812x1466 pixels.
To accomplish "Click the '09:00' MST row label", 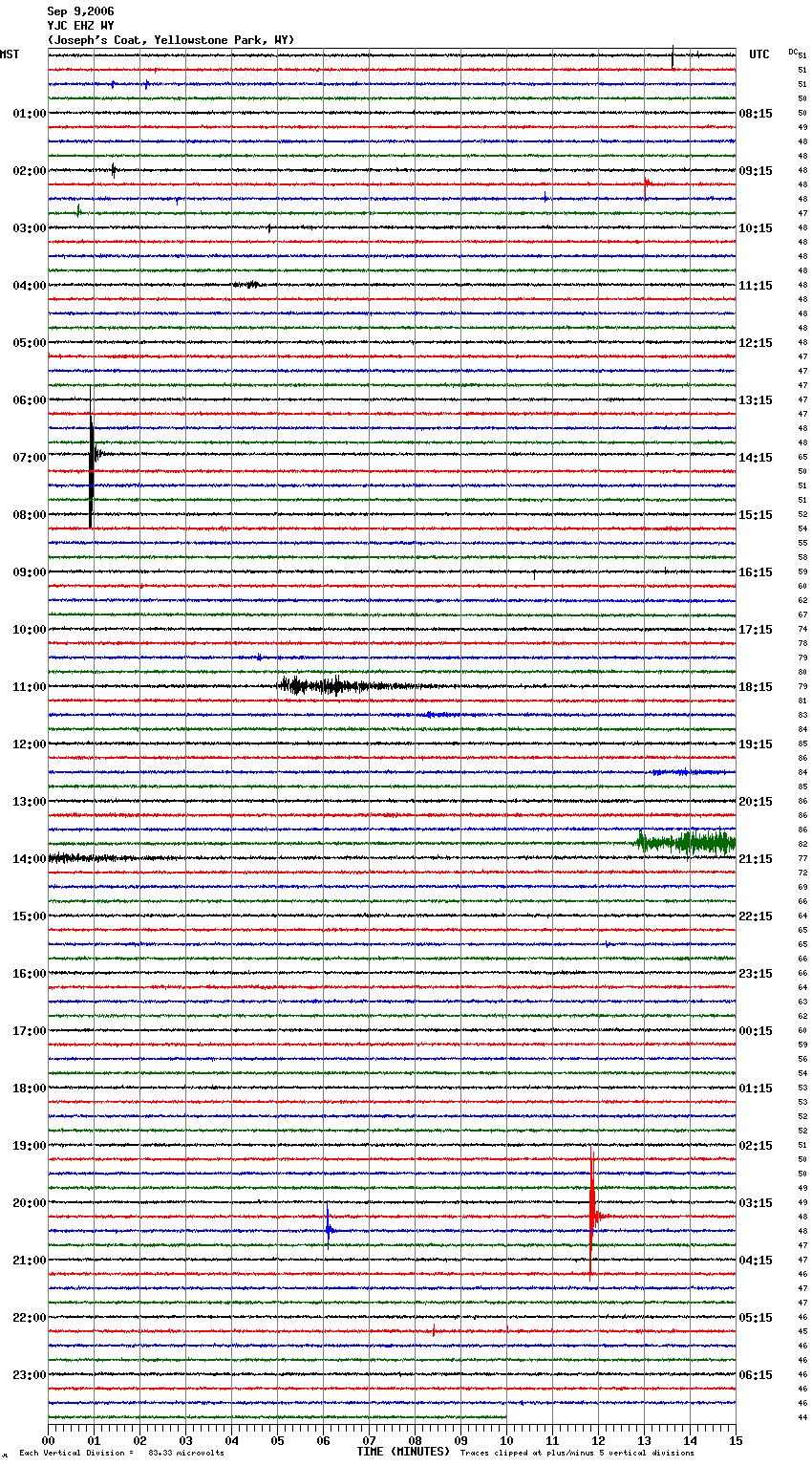I will [x=30, y=572].
